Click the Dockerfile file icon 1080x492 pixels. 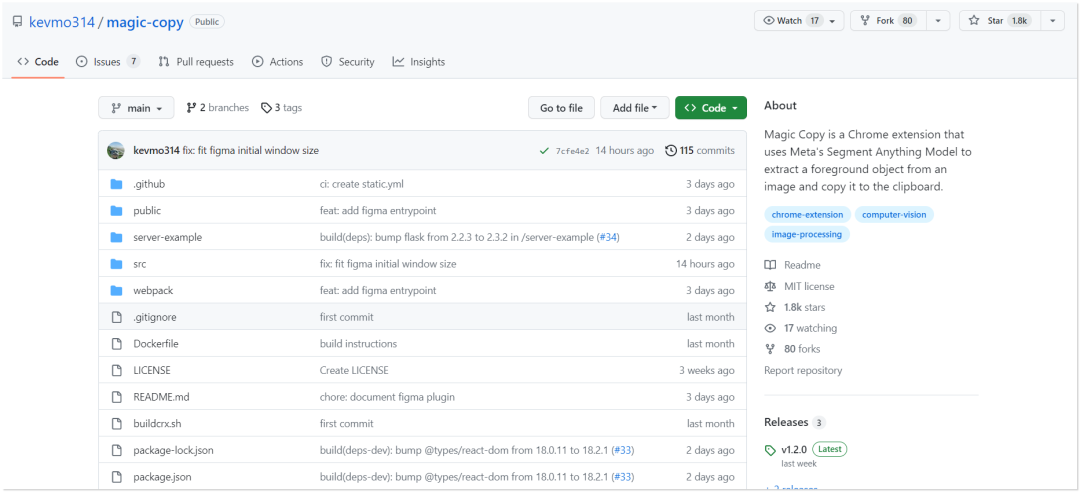[x=116, y=344]
